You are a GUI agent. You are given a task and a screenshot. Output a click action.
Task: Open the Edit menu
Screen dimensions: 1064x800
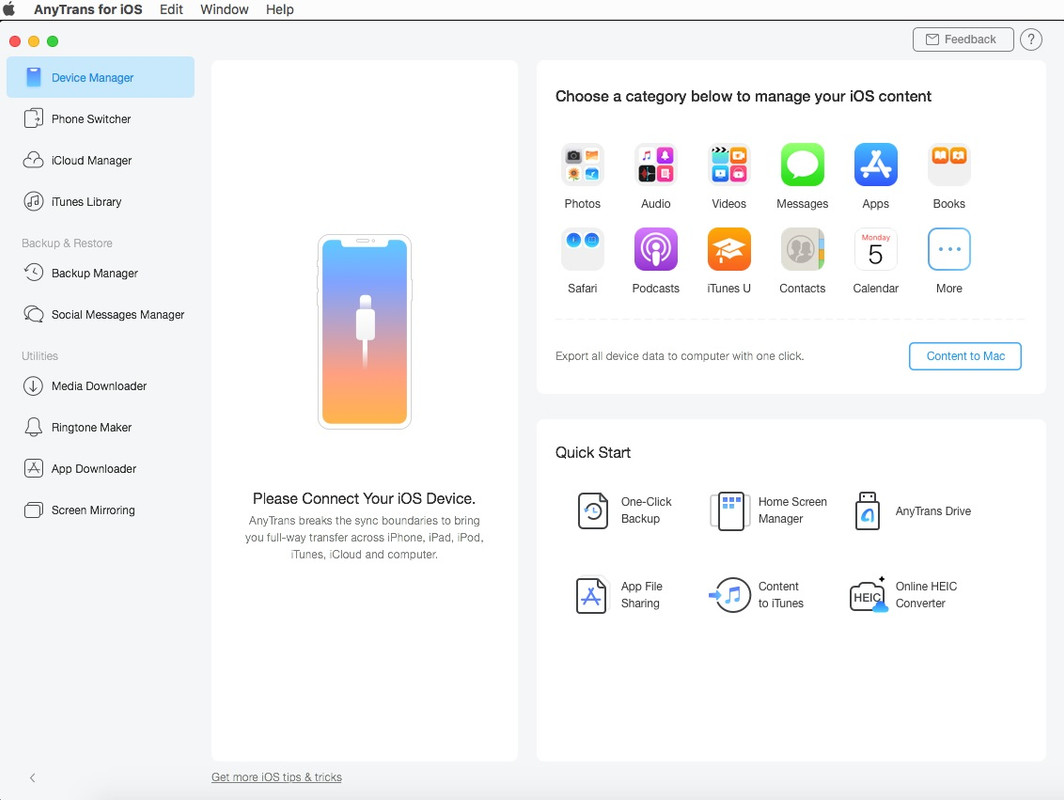tap(171, 9)
